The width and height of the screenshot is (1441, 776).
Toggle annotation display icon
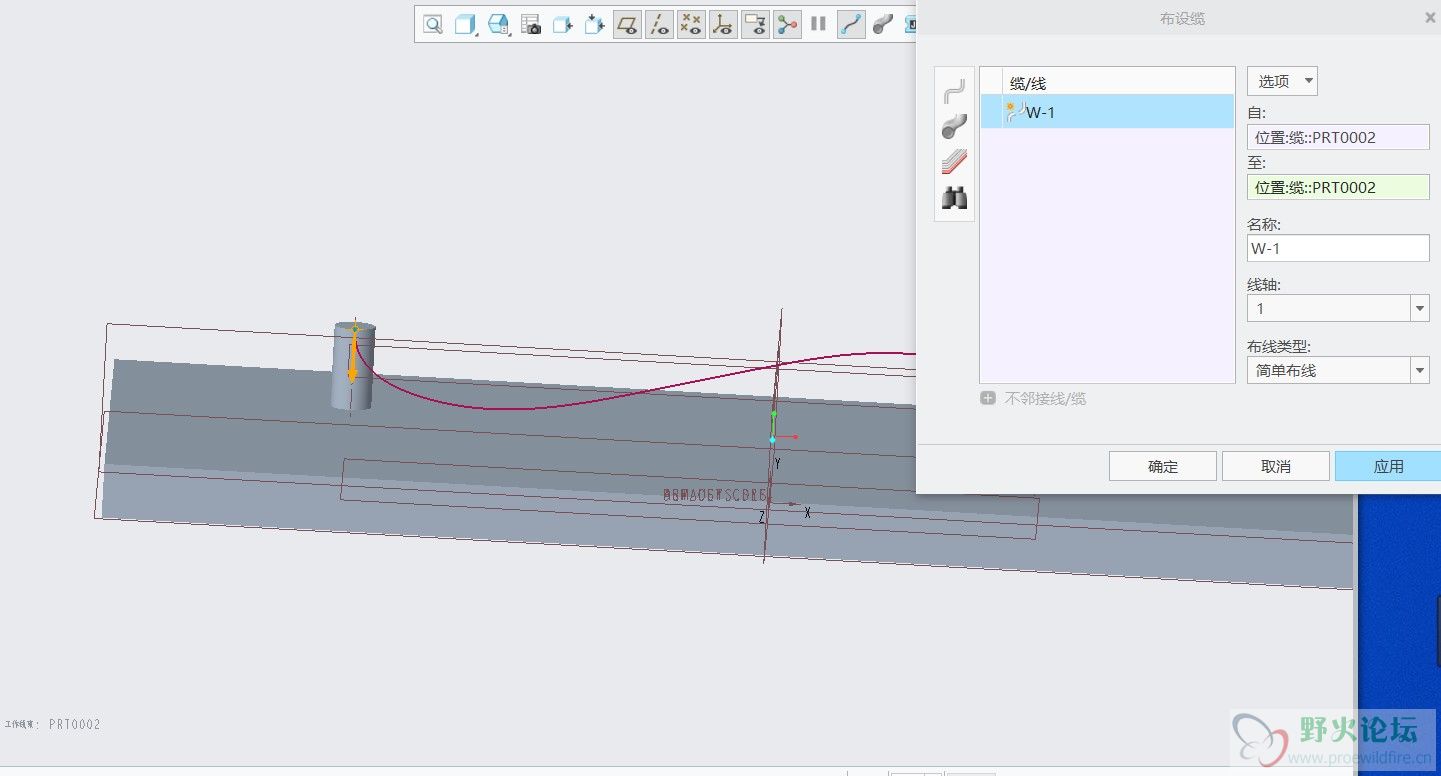[x=755, y=24]
